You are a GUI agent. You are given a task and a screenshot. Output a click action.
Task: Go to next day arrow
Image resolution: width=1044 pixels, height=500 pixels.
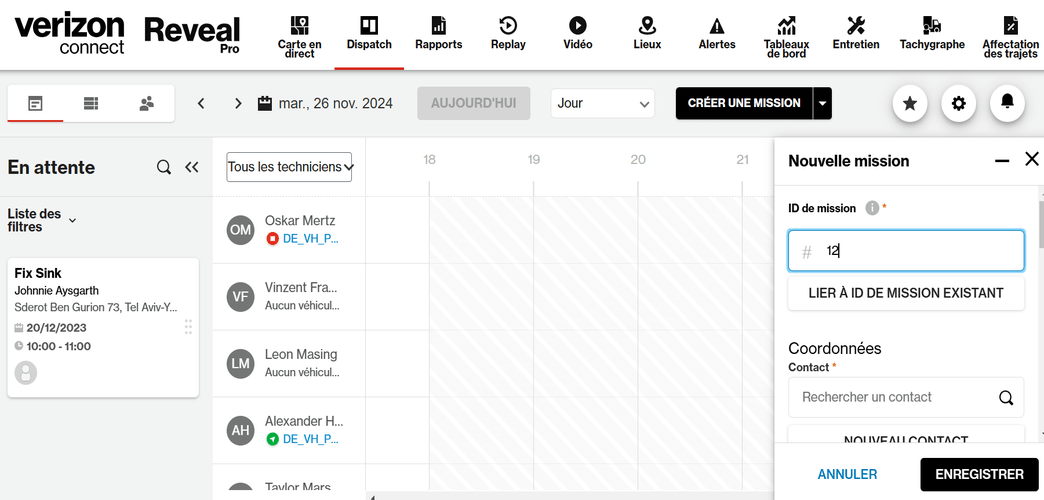[238, 103]
